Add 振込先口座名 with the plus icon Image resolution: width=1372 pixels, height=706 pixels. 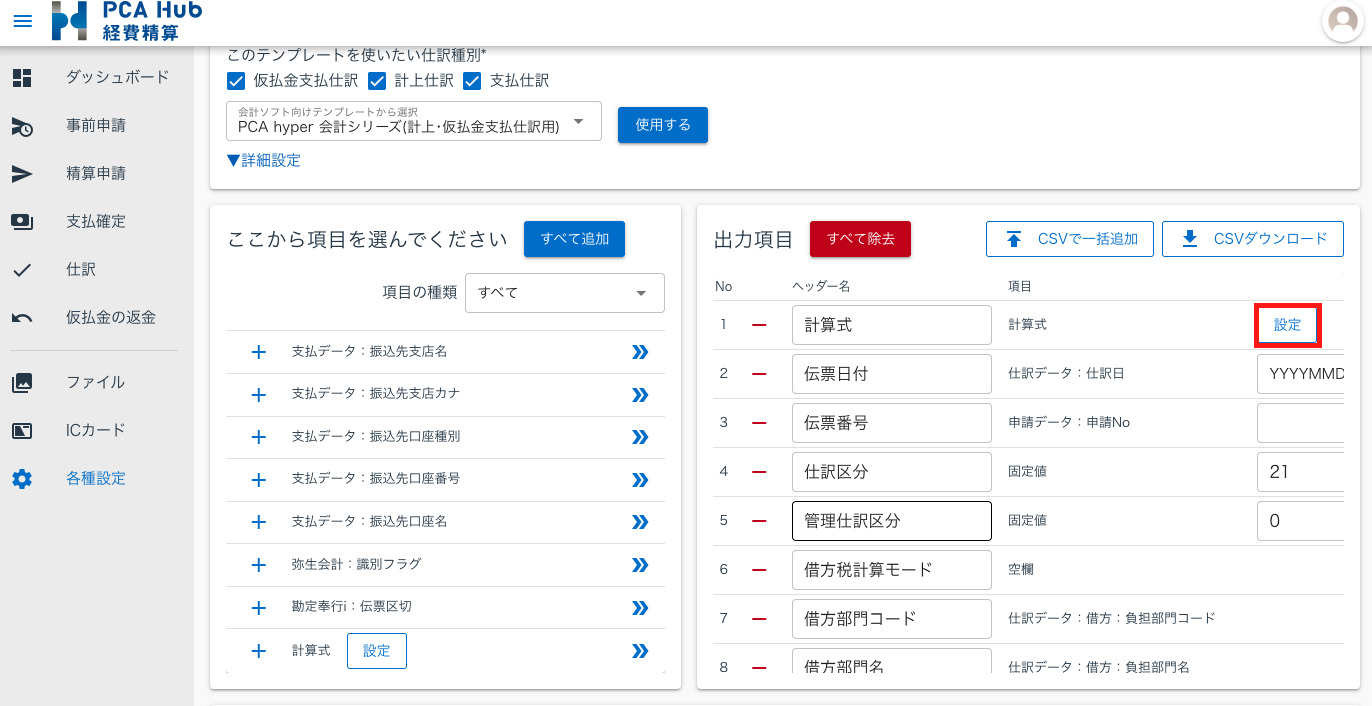pyautogui.click(x=258, y=522)
